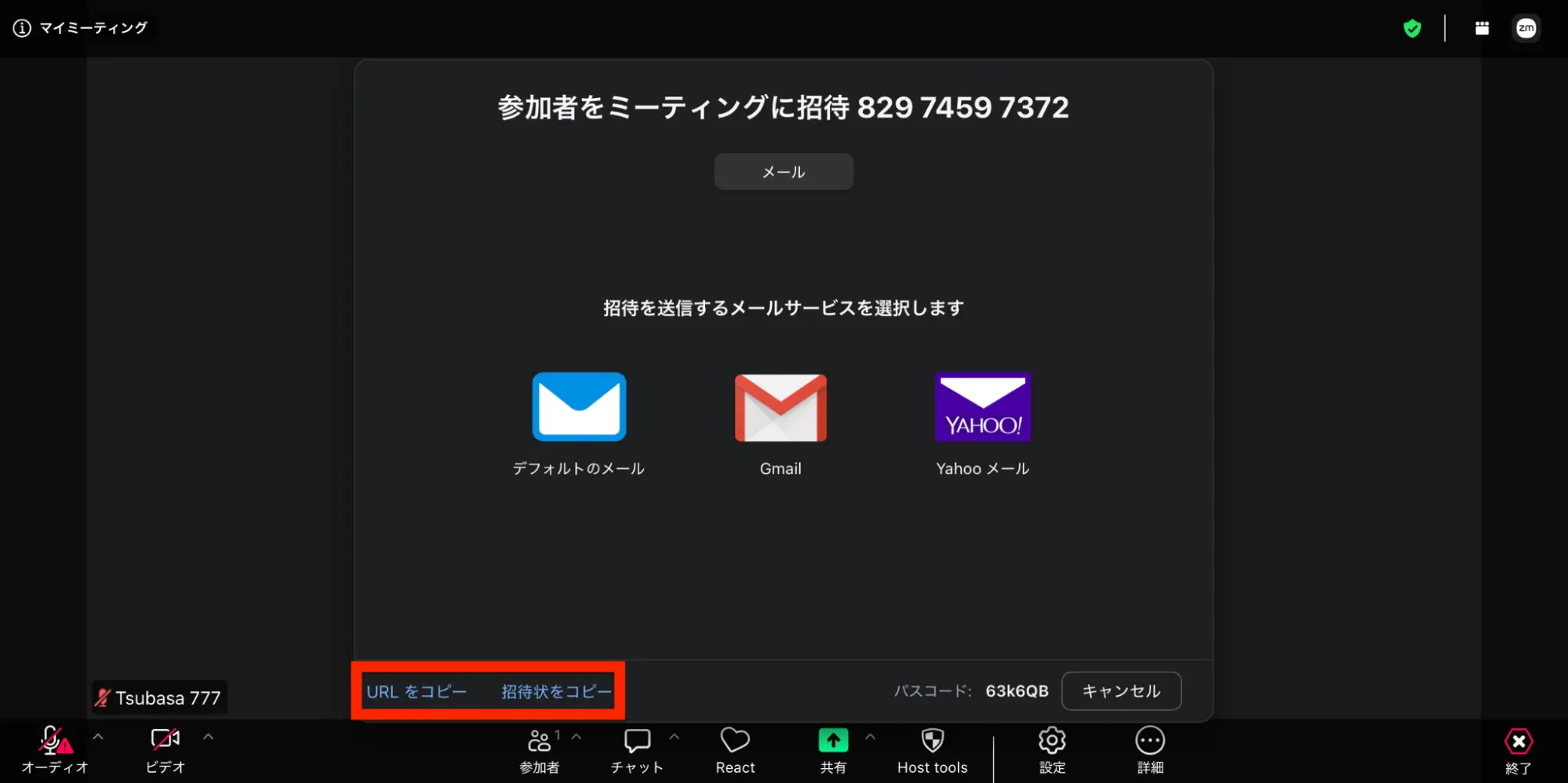Image resolution: width=1568 pixels, height=783 pixels.
Task: Start 共有 screen share
Action: pyautogui.click(x=833, y=750)
